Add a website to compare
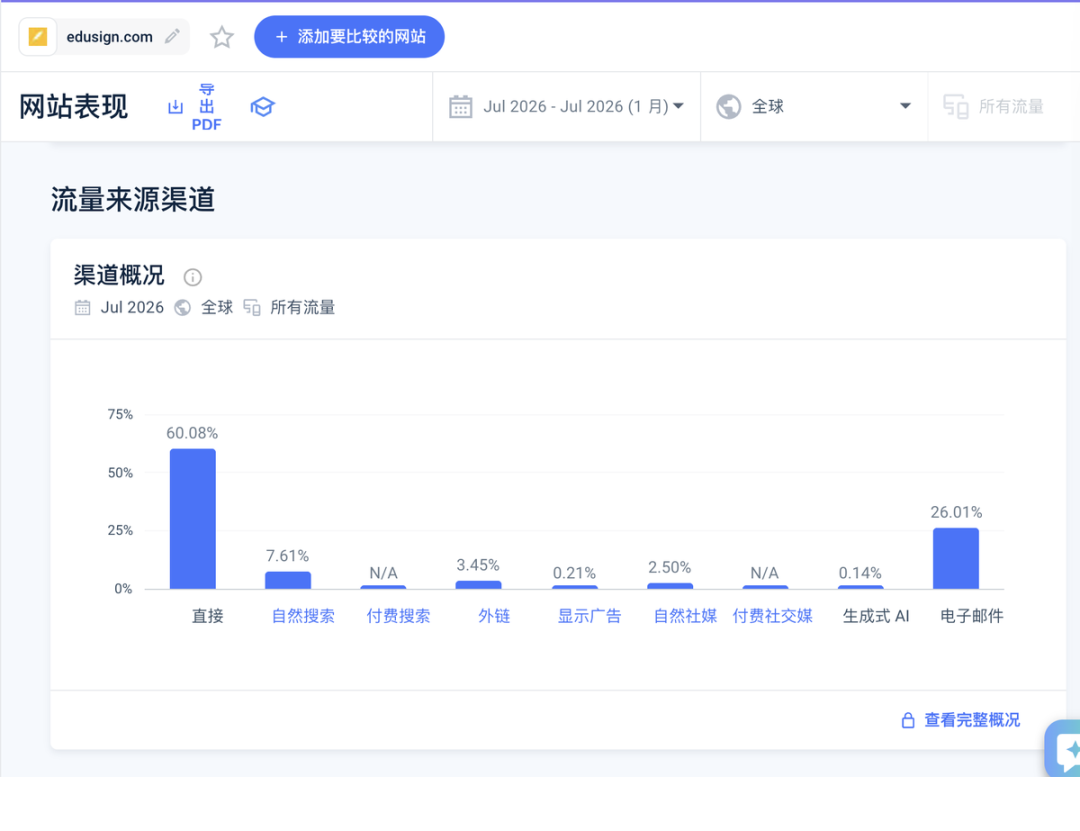 [349, 37]
